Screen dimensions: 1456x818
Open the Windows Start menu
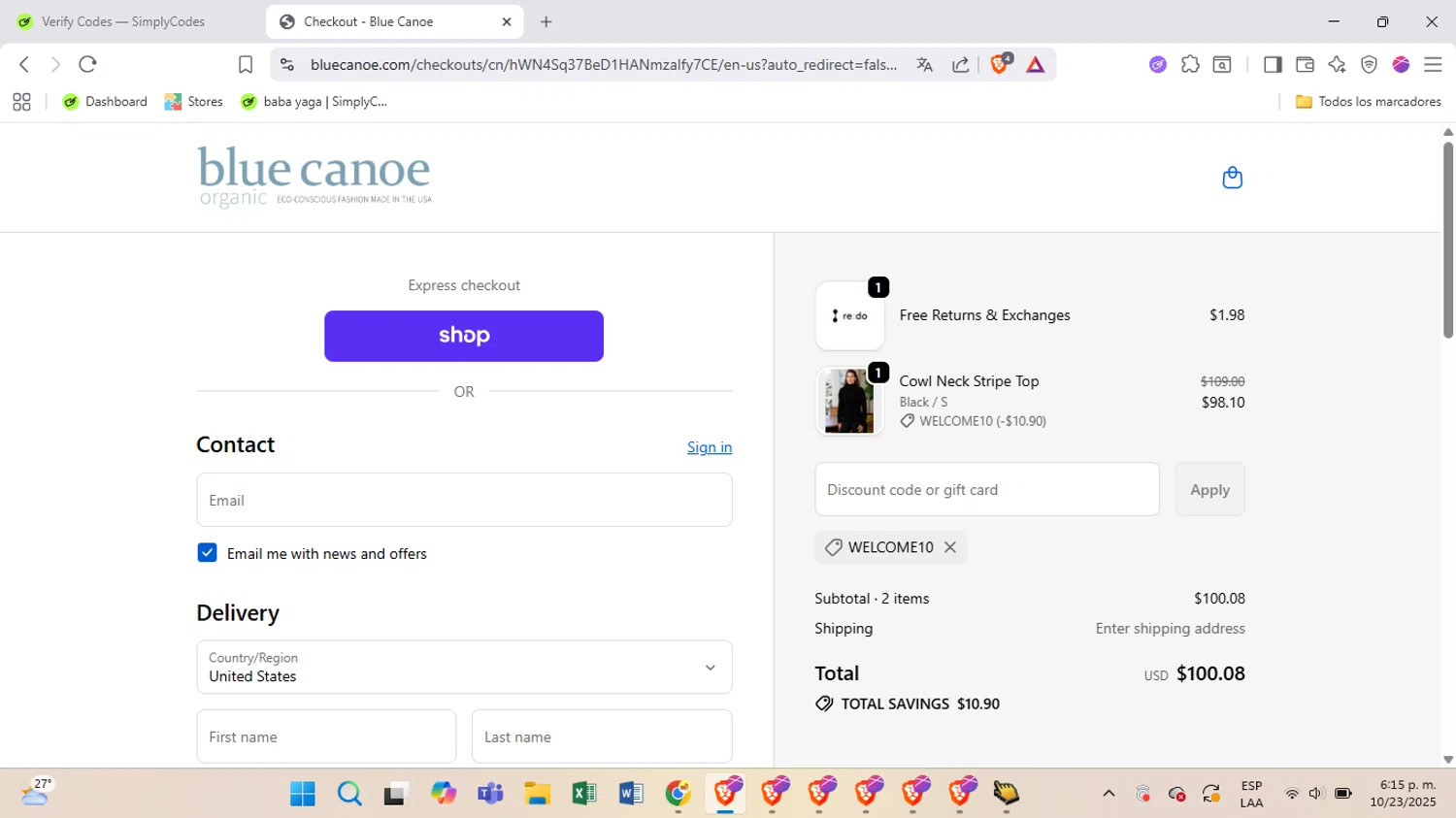303,794
